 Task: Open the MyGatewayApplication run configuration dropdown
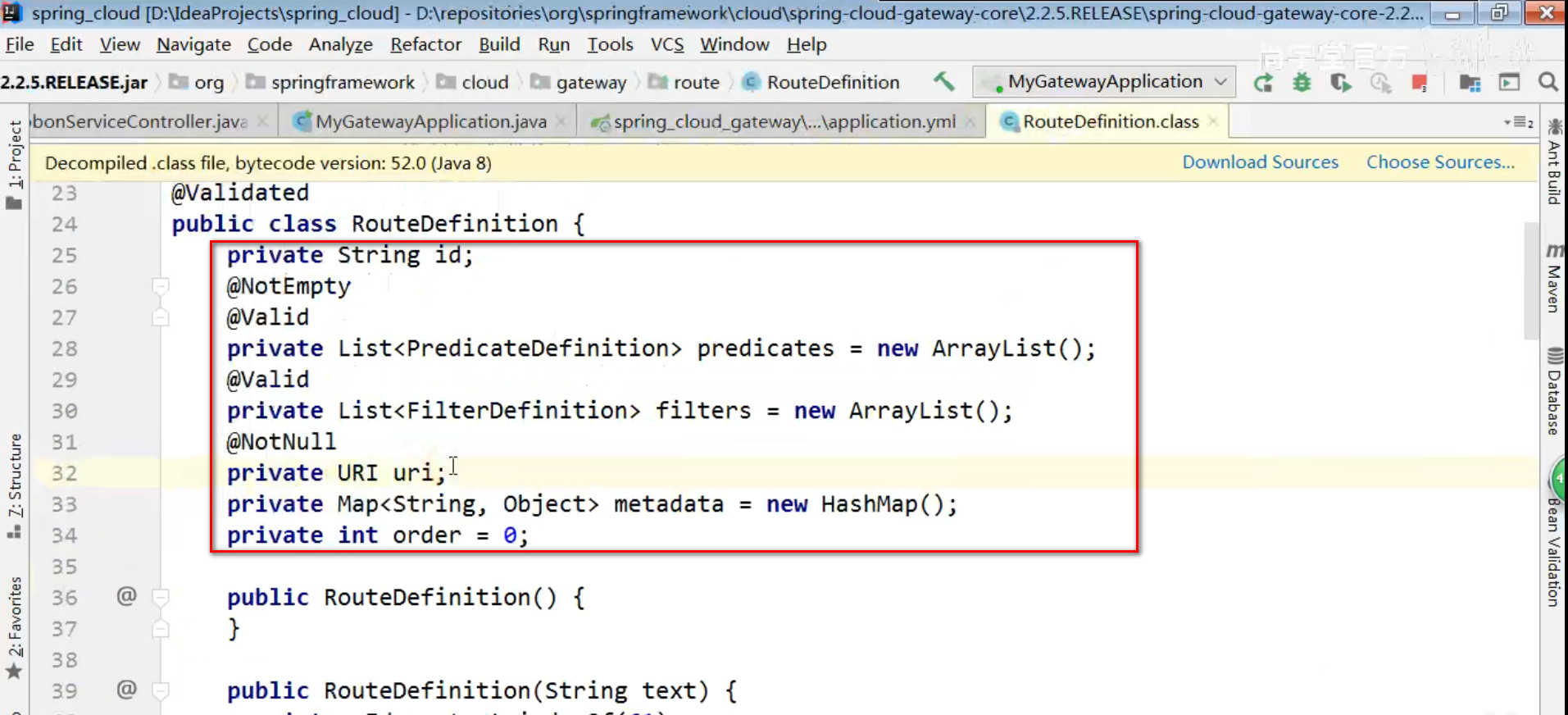pyautogui.click(x=1104, y=82)
